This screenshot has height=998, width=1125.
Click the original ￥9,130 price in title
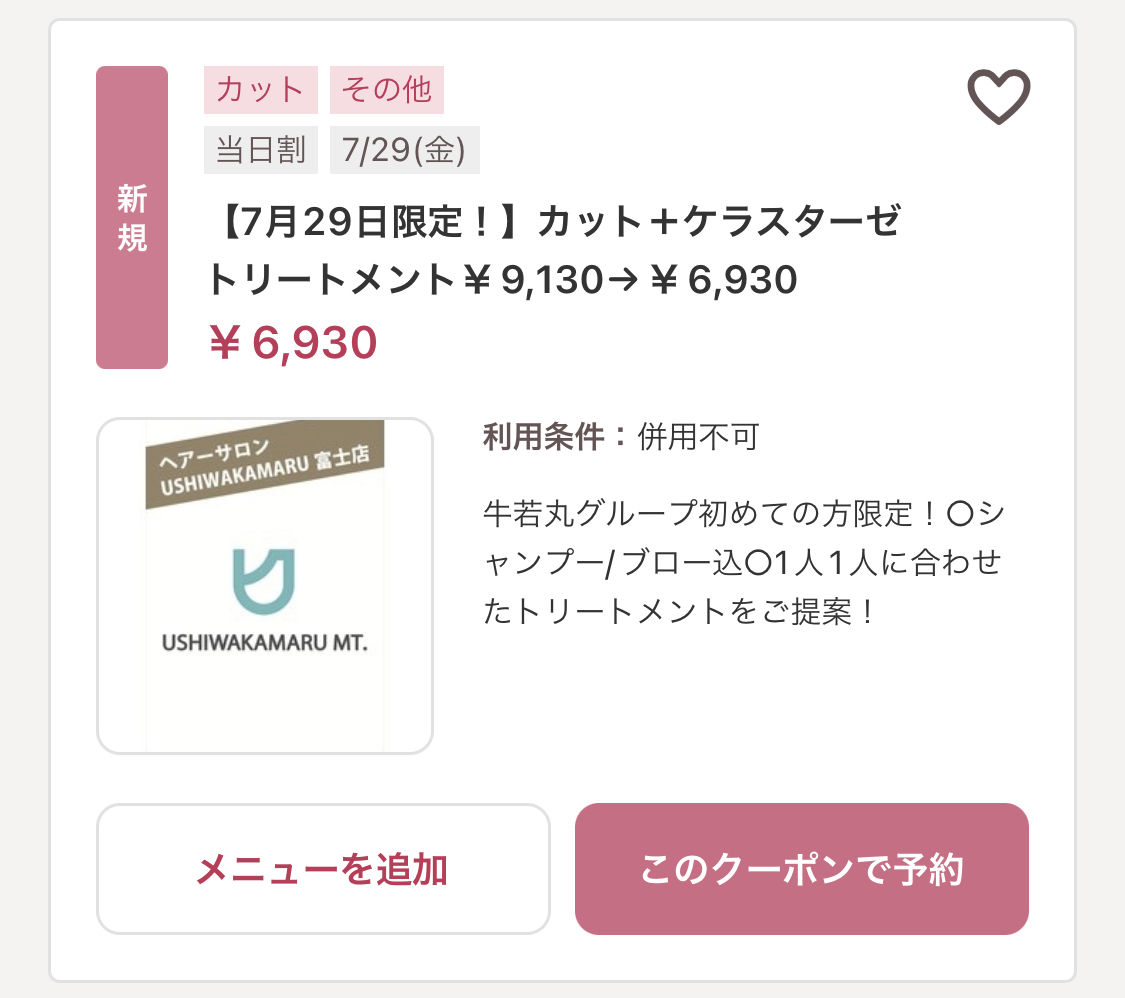[x=533, y=280]
